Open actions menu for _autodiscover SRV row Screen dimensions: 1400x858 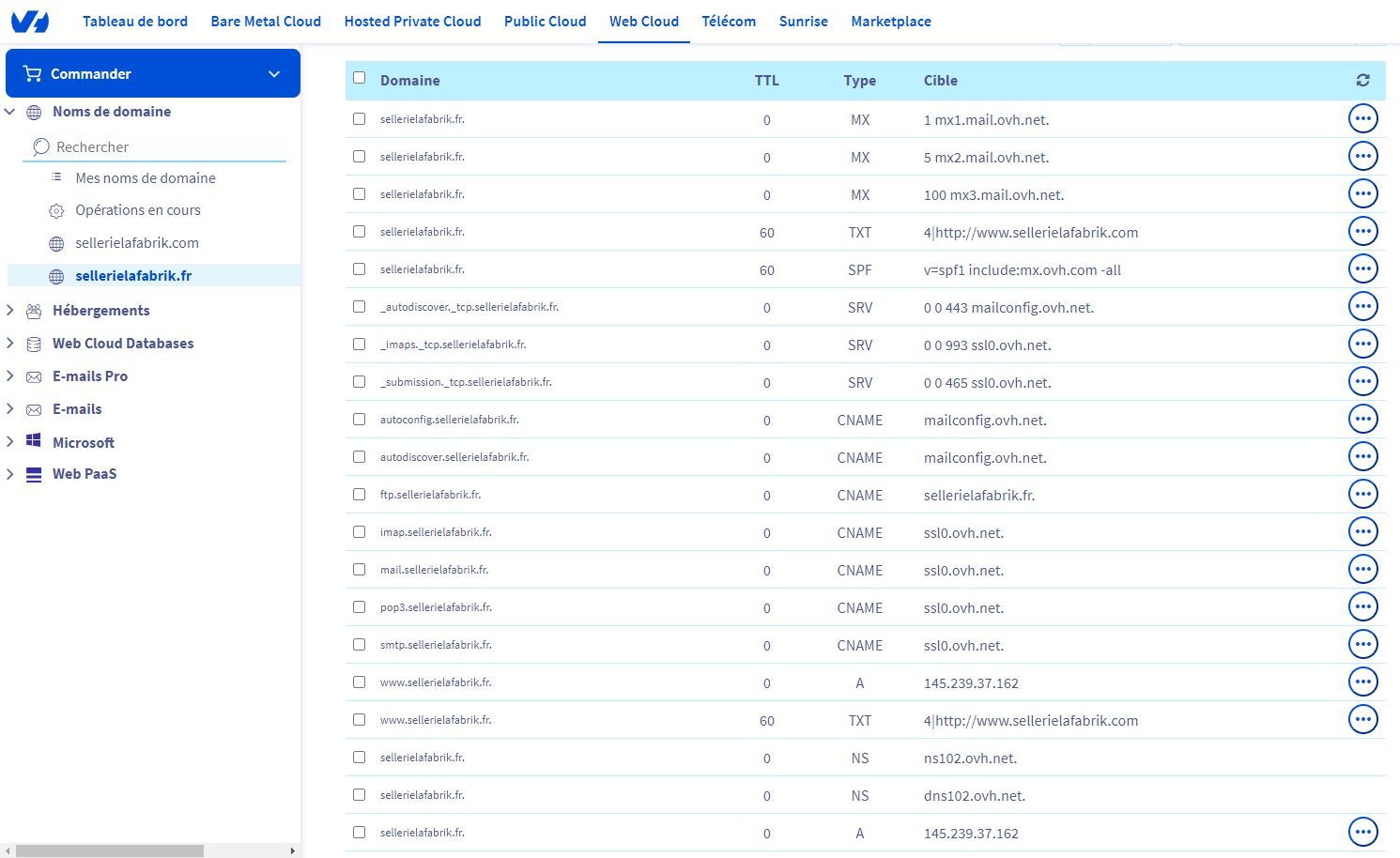tap(1362, 307)
